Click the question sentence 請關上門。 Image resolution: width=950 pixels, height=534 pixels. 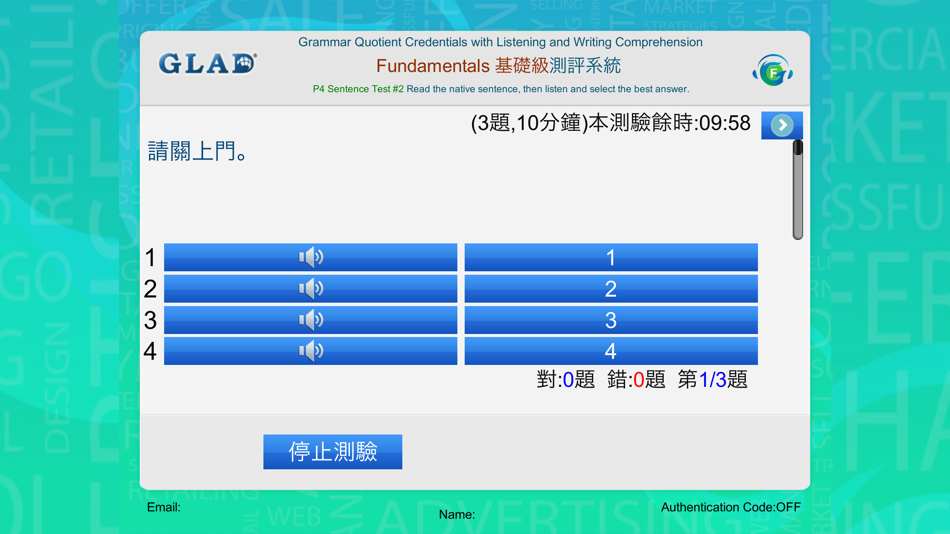[x=198, y=152]
